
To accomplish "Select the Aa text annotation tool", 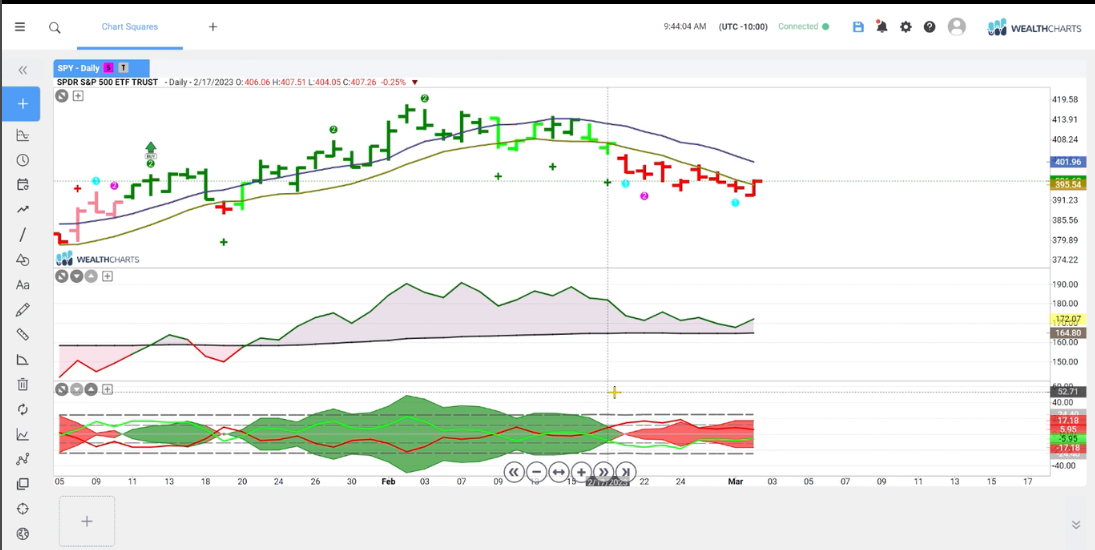I will (22, 285).
